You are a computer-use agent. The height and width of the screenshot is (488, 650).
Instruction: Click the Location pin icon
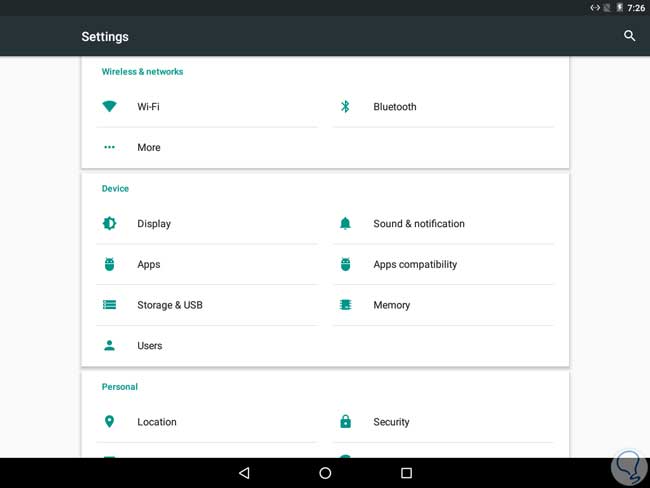click(x=109, y=422)
